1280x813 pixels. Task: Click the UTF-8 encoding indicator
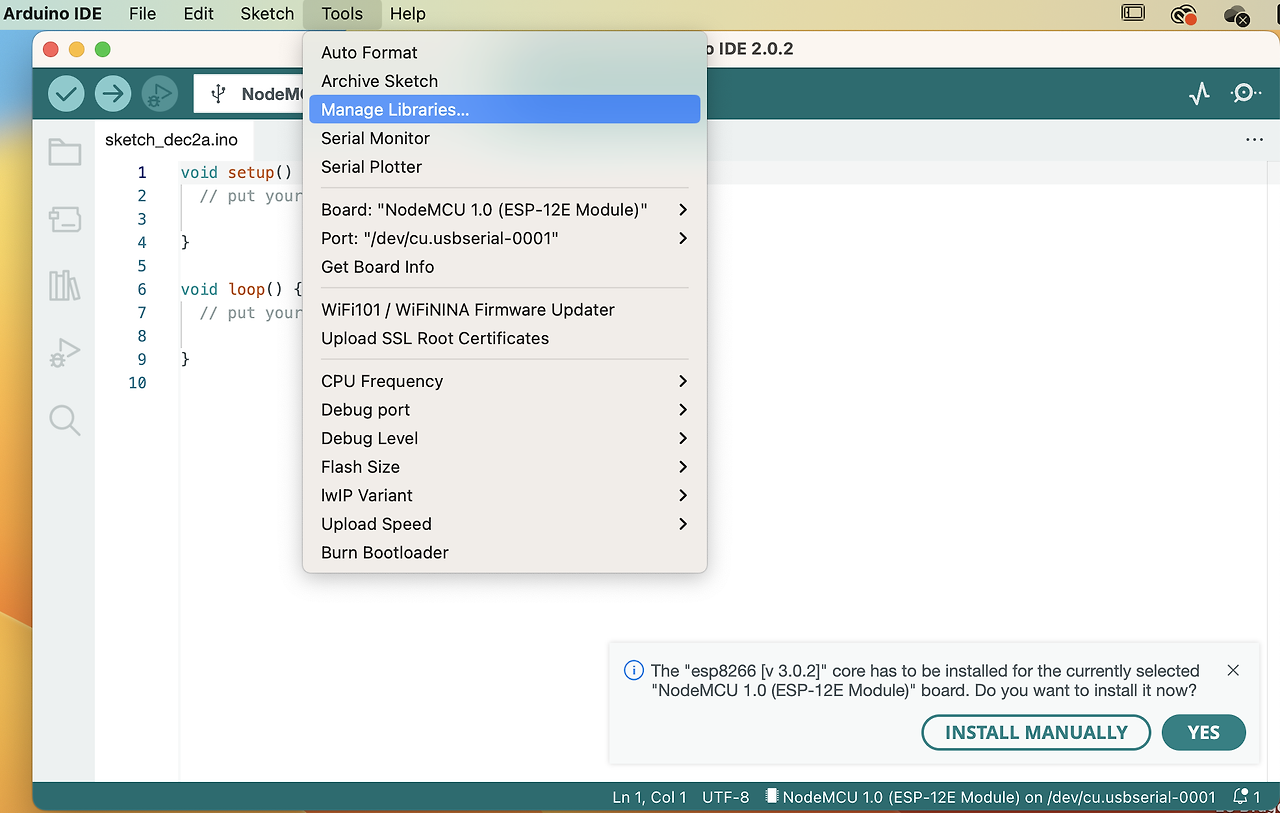[726, 797]
